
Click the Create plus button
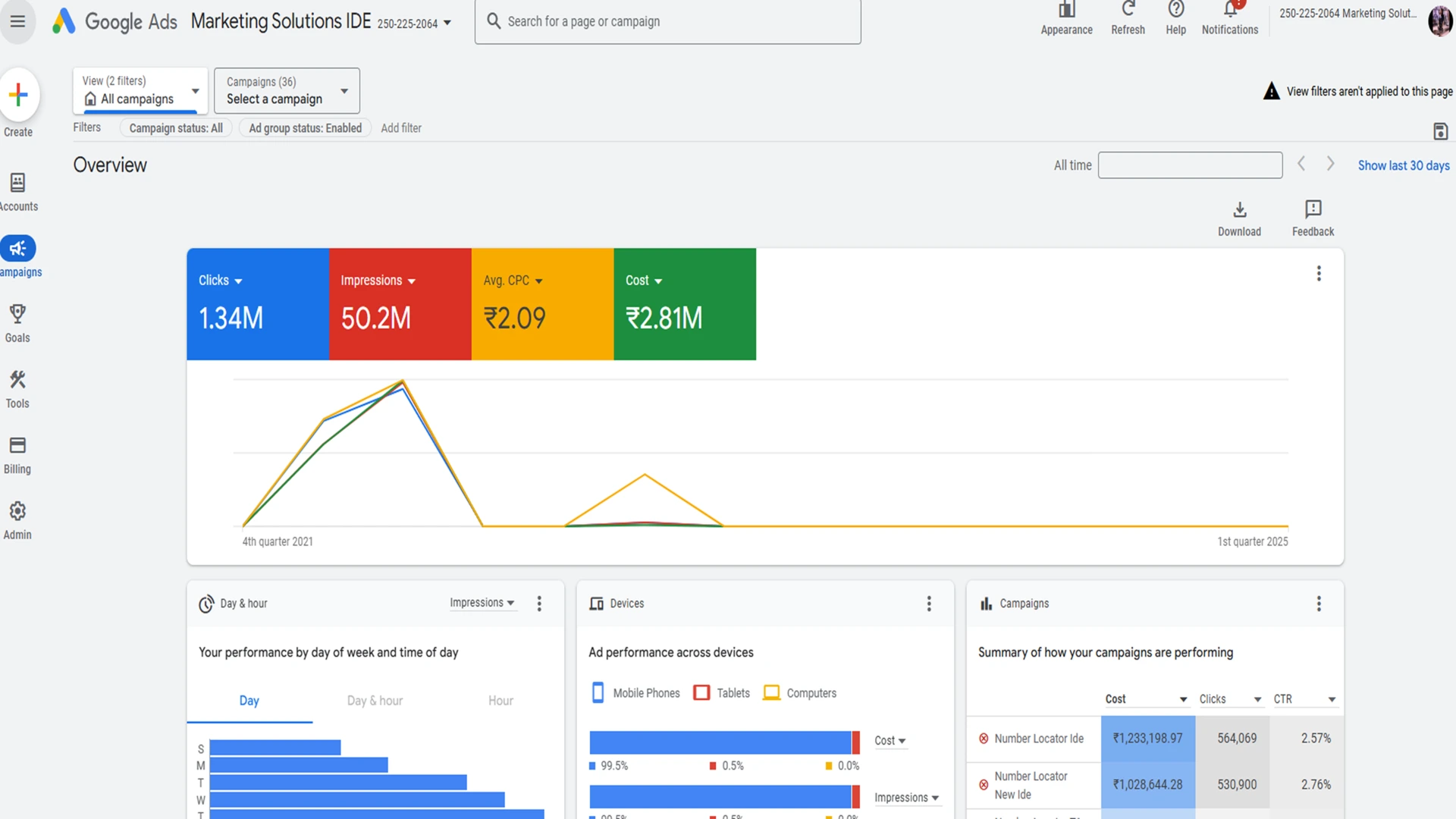[x=18, y=95]
